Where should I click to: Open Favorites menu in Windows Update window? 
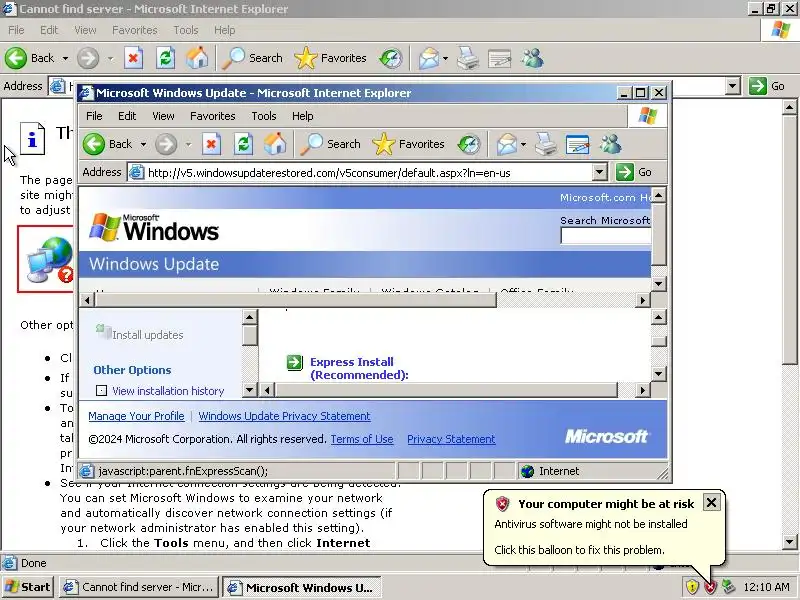(x=213, y=116)
